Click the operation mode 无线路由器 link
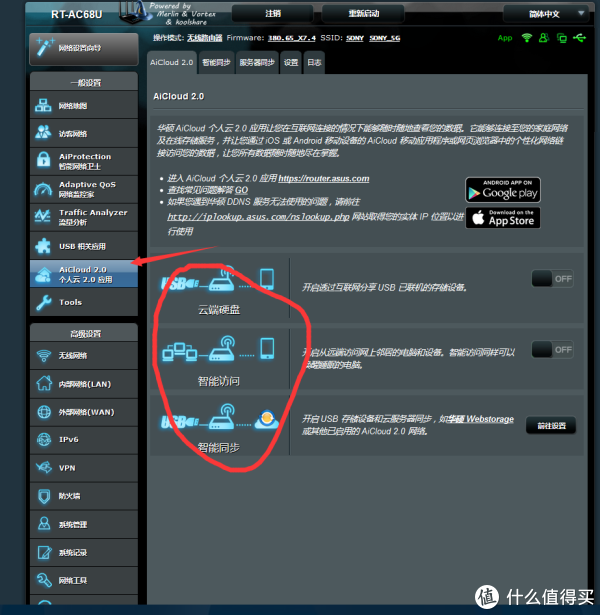 coord(204,38)
